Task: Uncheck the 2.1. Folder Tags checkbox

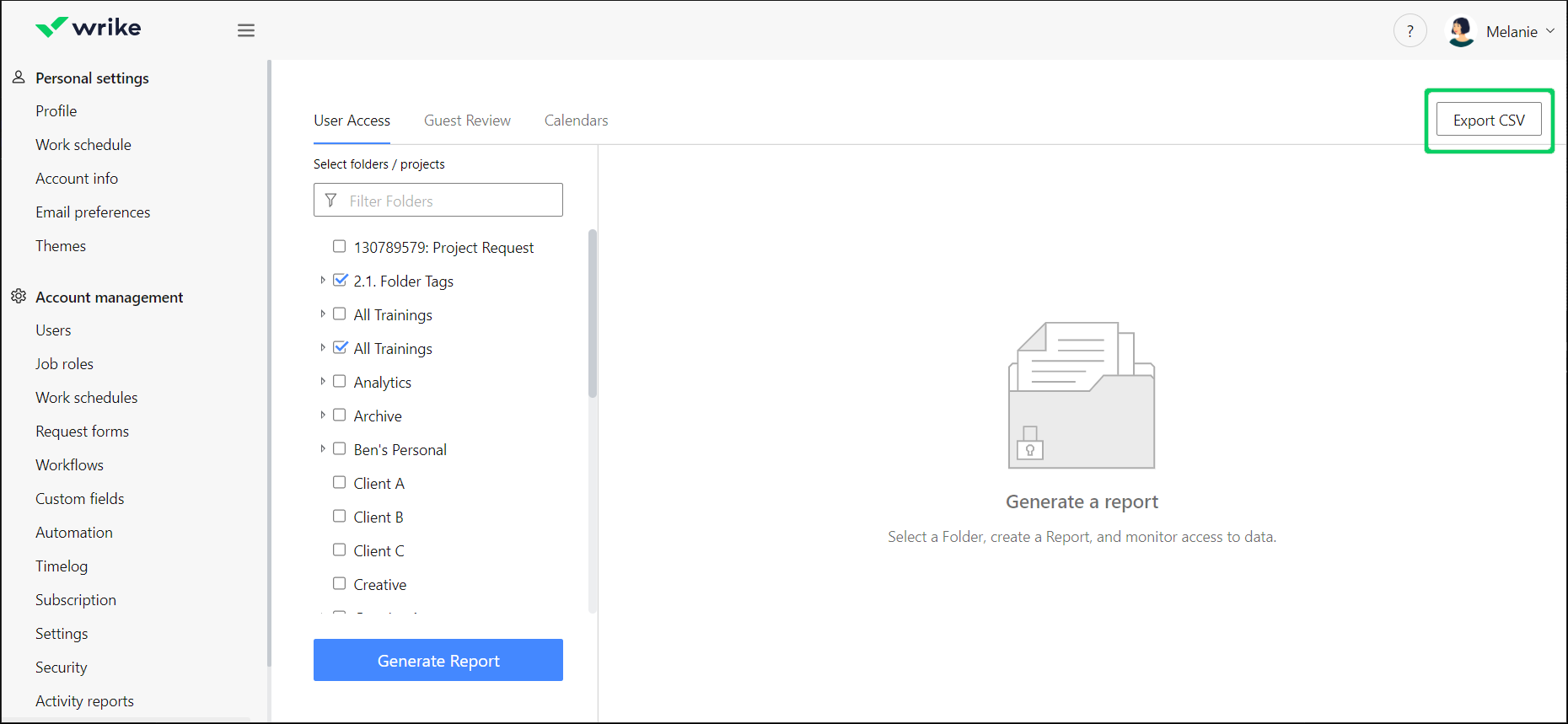Action: [x=340, y=280]
